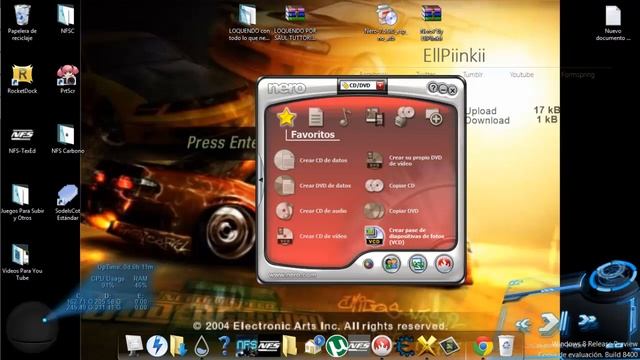The width and height of the screenshot is (640, 360).
Task: Open the PrtScr desktop icon
Action: tap(67, 79)
